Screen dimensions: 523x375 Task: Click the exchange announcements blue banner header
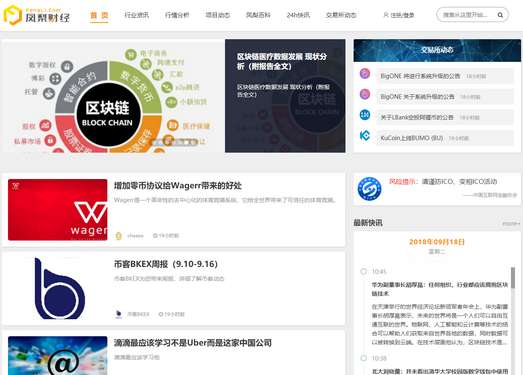437,50
